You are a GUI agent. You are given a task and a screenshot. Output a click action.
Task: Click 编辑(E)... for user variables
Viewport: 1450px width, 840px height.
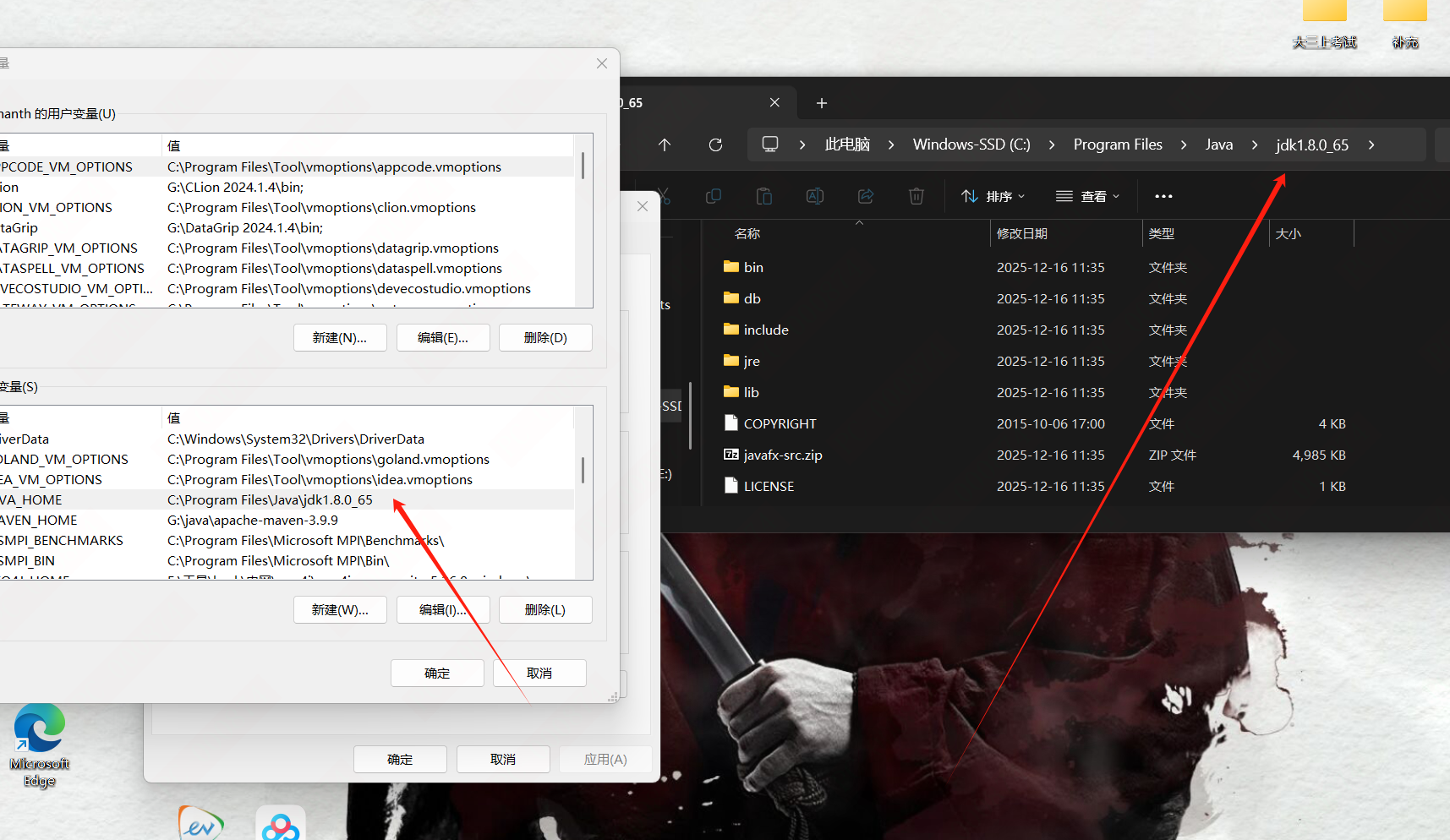coord(443,337)
